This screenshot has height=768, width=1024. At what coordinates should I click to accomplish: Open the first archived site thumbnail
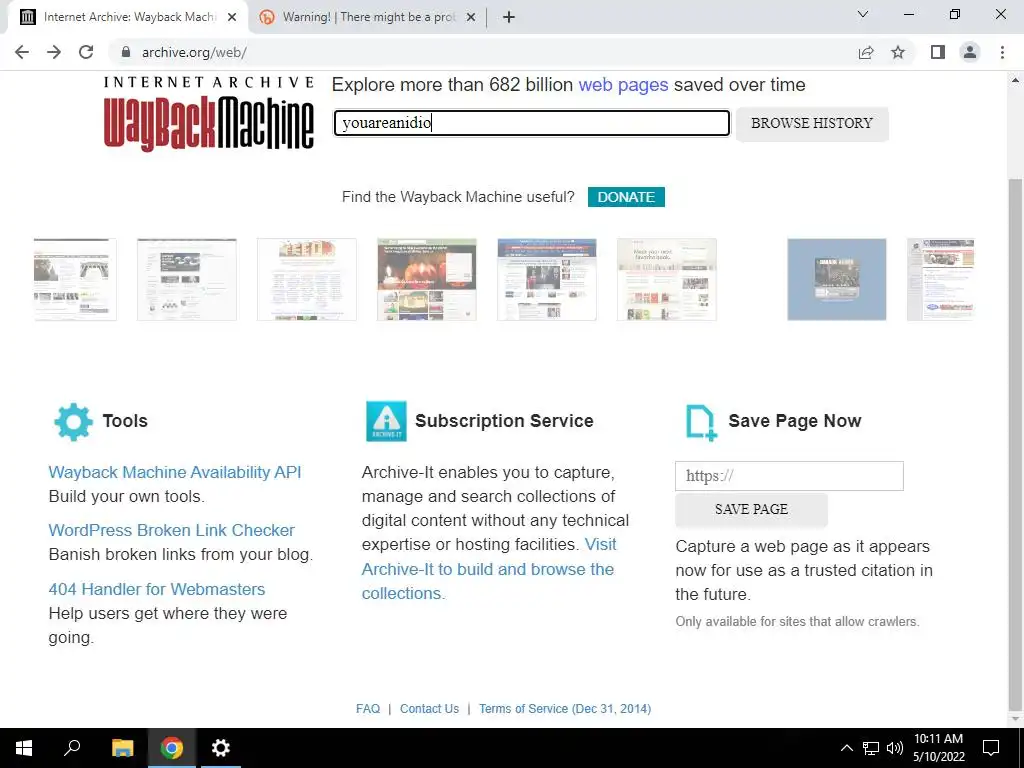coord(75,280)
